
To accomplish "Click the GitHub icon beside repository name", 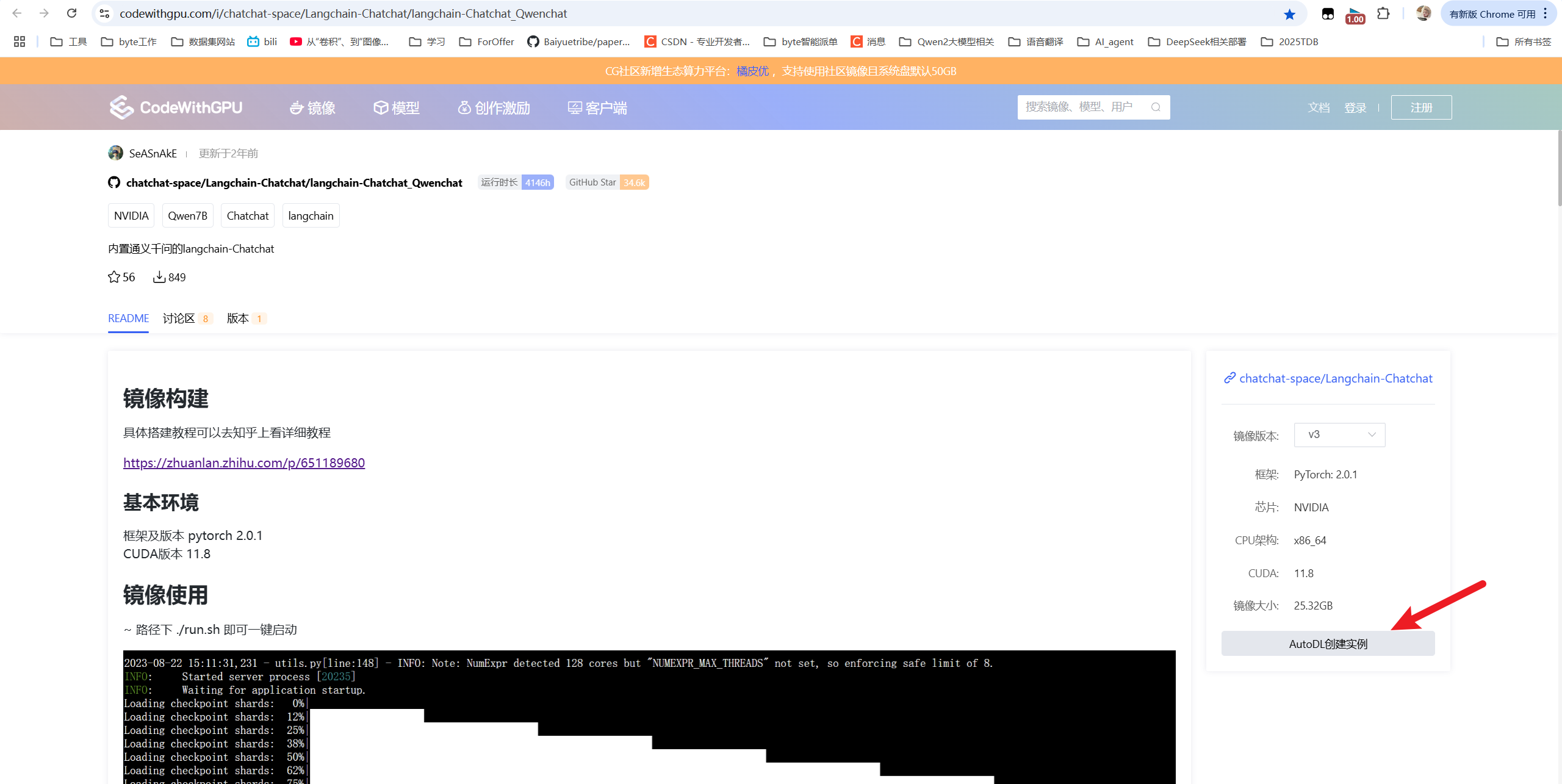I will click(114, 182).
